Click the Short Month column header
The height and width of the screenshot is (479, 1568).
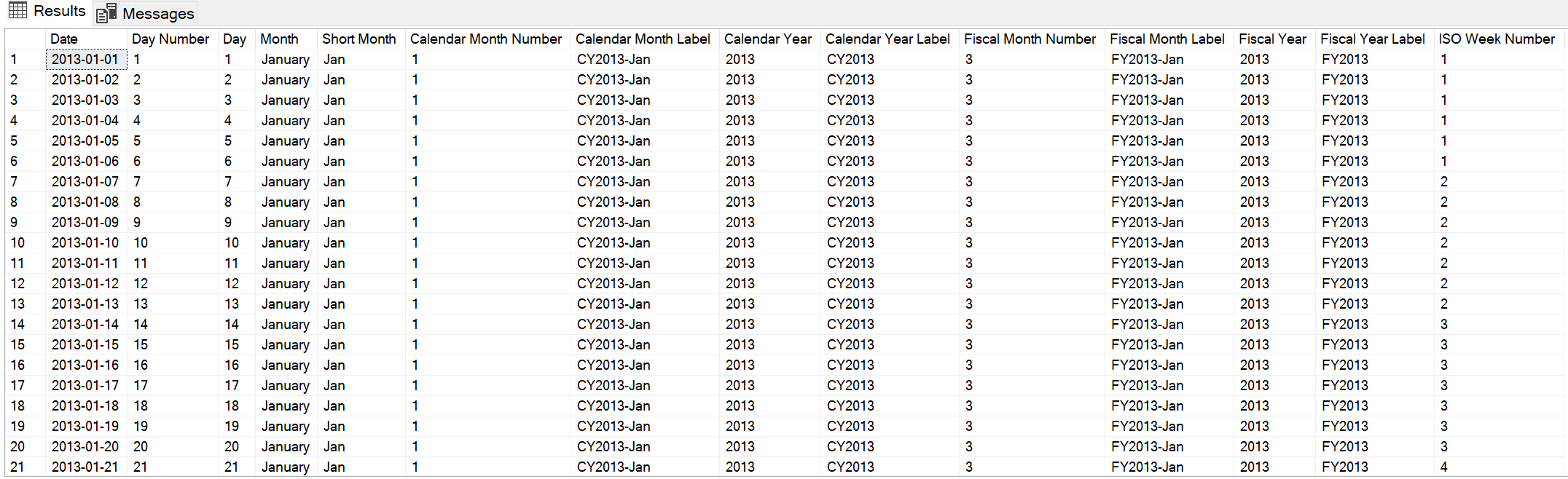[x=358, y=39]
